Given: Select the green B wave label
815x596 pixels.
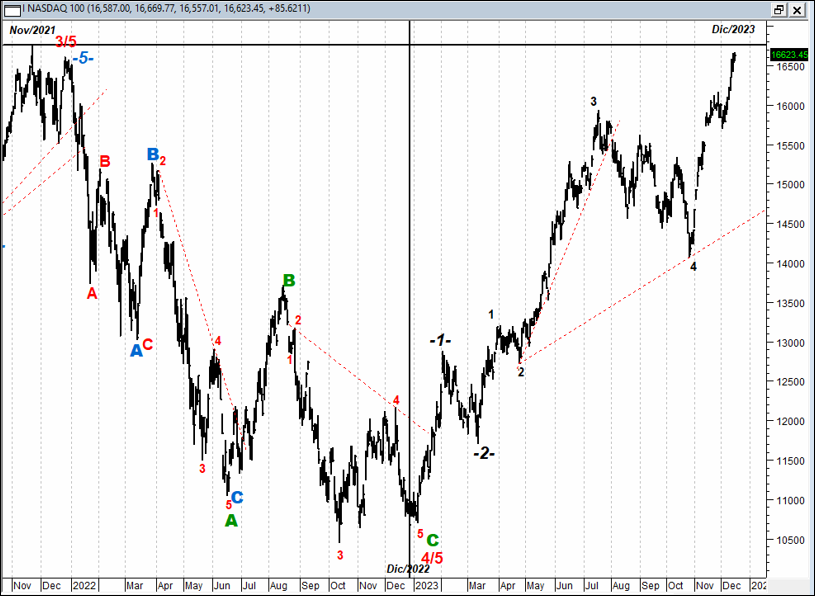Looking at the screenshot, I should [x=288, y=281].
